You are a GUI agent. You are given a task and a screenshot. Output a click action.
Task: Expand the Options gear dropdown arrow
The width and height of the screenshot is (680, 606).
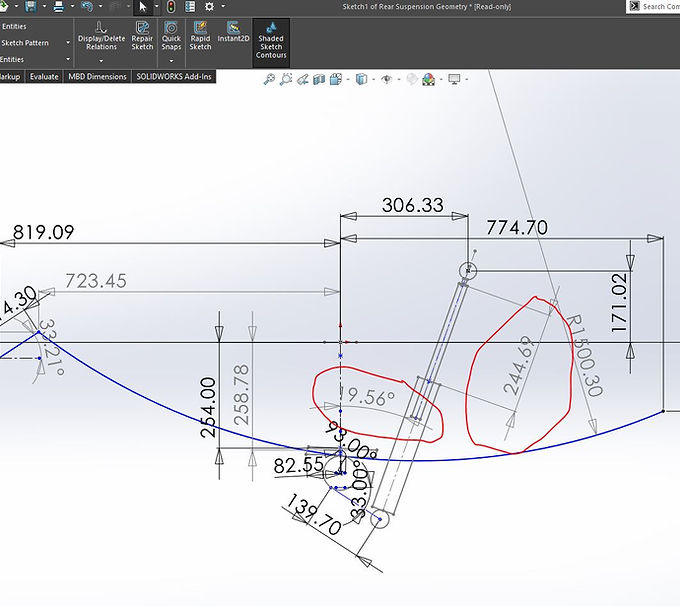(x=223, y=7)
